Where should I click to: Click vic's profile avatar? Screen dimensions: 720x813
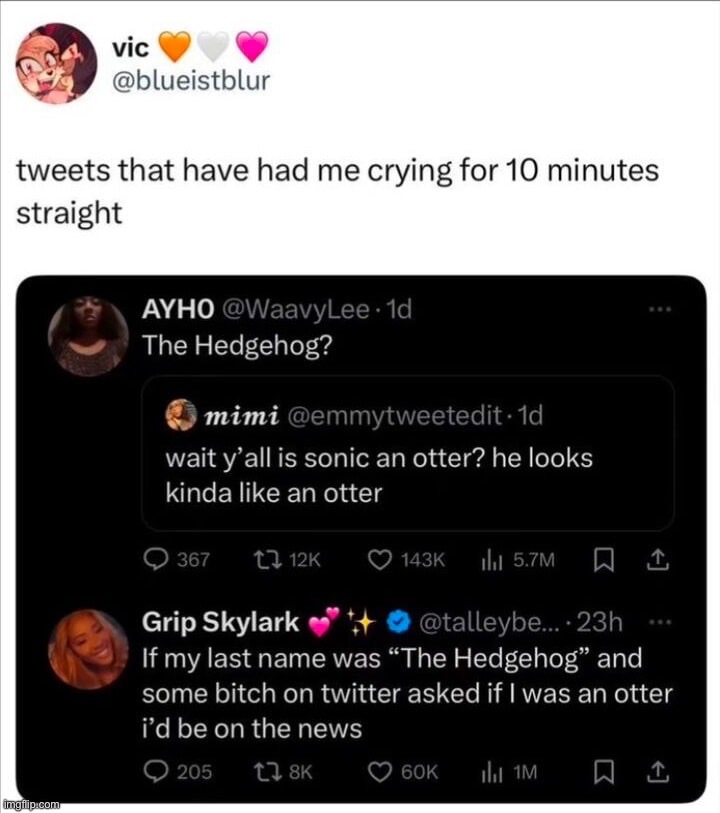(x=56, y=61)
